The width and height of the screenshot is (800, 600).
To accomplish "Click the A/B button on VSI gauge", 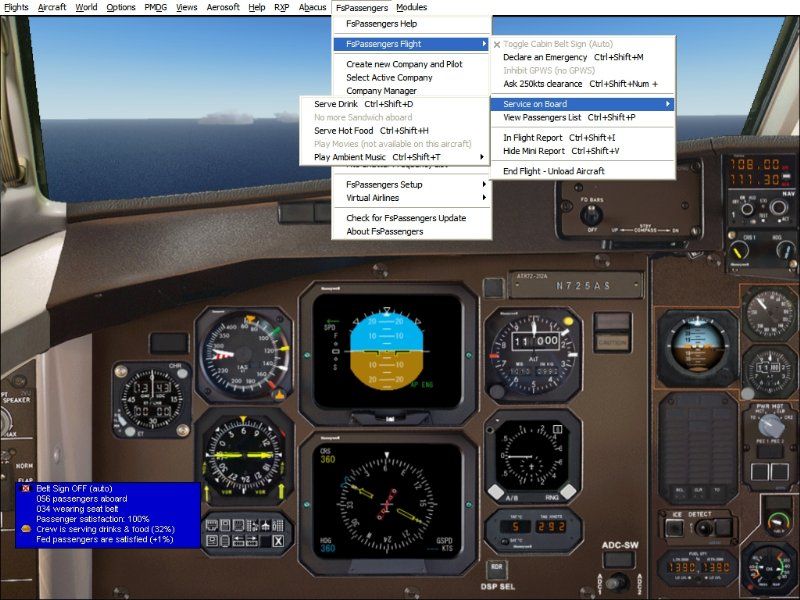I will coord(497,492).
